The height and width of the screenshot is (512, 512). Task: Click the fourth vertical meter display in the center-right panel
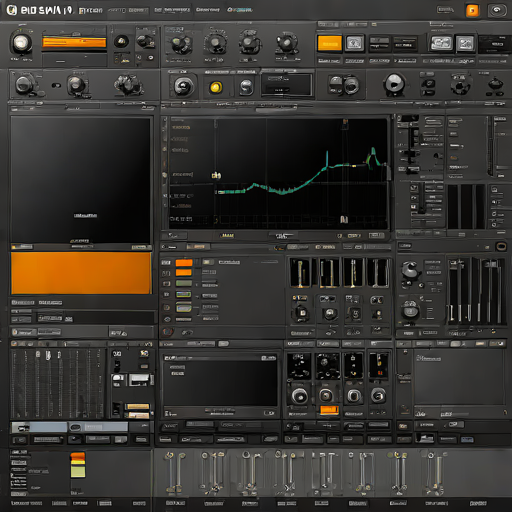coord(379,273)
